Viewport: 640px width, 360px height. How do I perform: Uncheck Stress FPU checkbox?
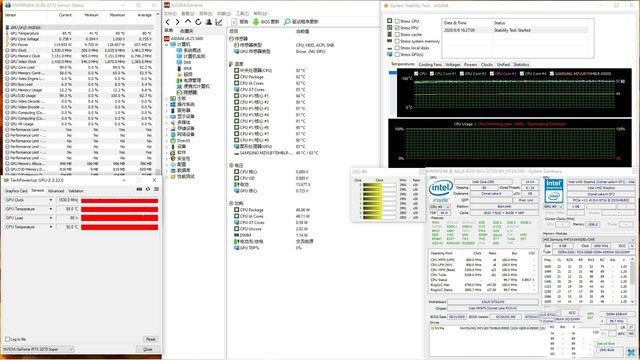tap(397, 27)
